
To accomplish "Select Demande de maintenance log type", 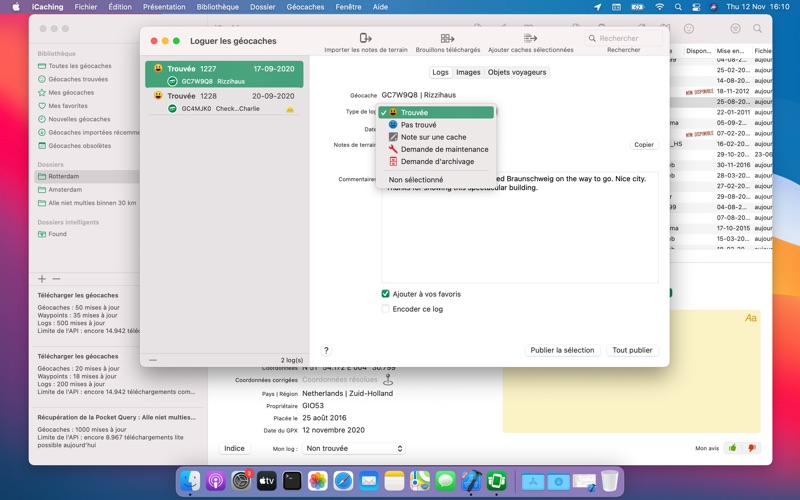I will [436, 149].
